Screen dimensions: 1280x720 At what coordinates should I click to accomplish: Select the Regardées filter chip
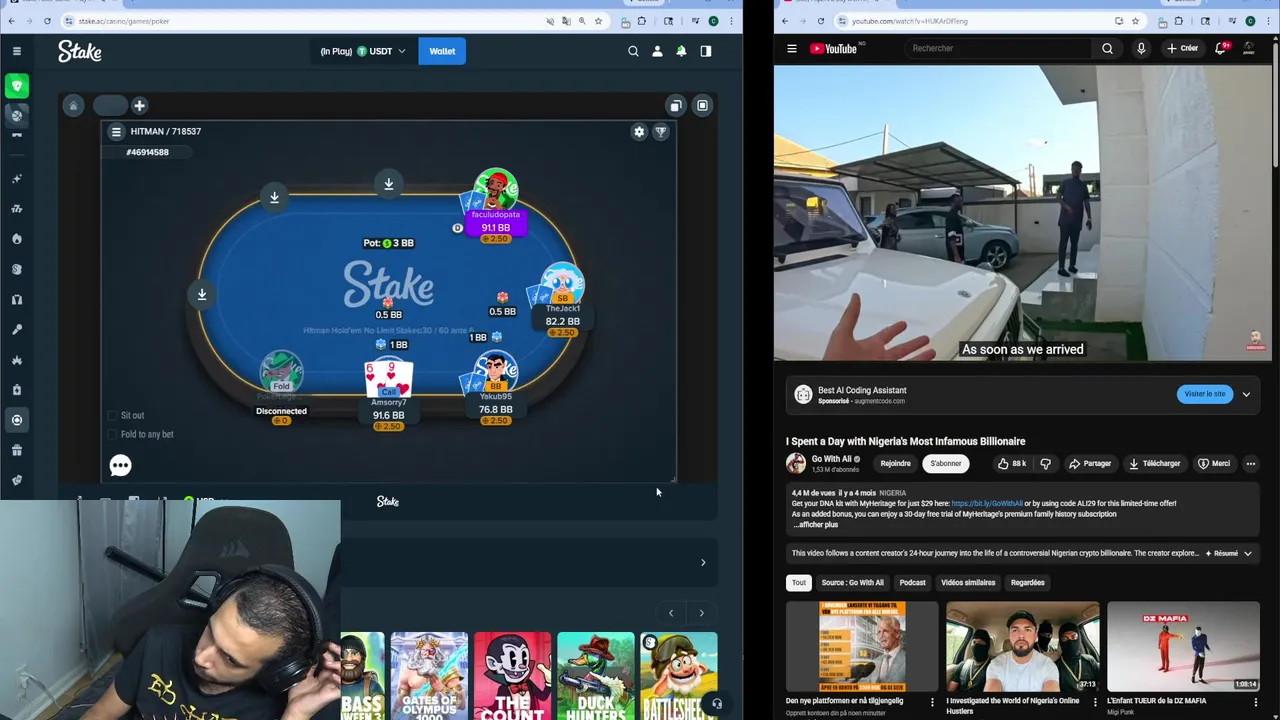click(x=1027, y=583)
